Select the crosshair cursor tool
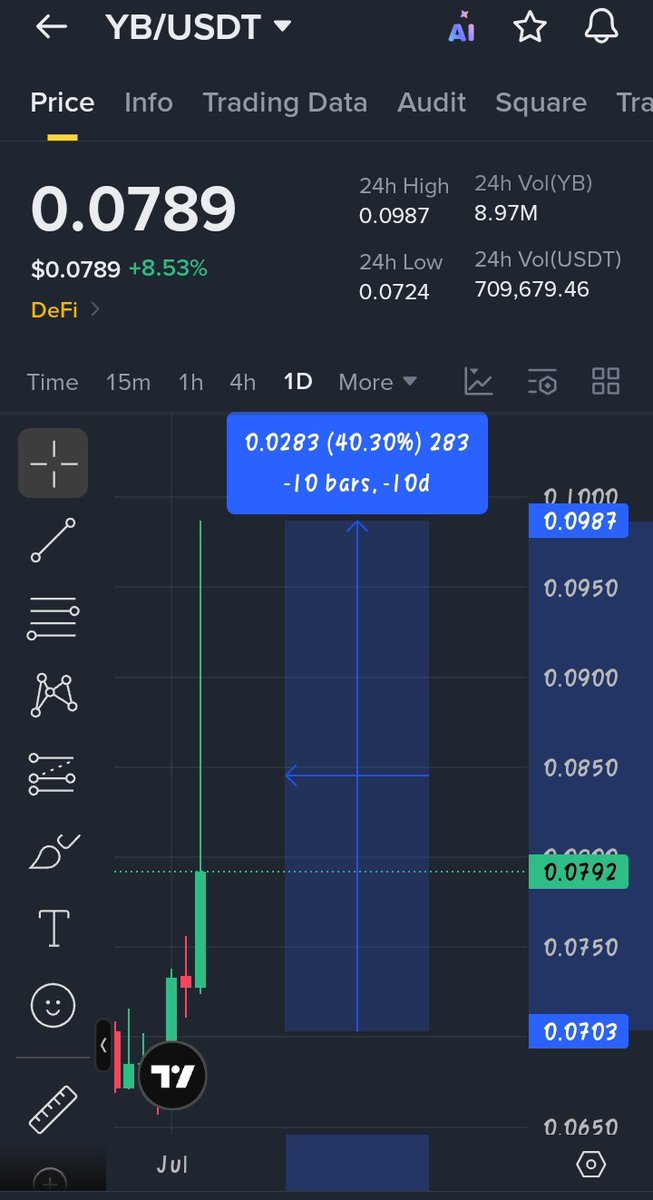Viewport: 653px width, 1200px height. click(x=53, y=463)
